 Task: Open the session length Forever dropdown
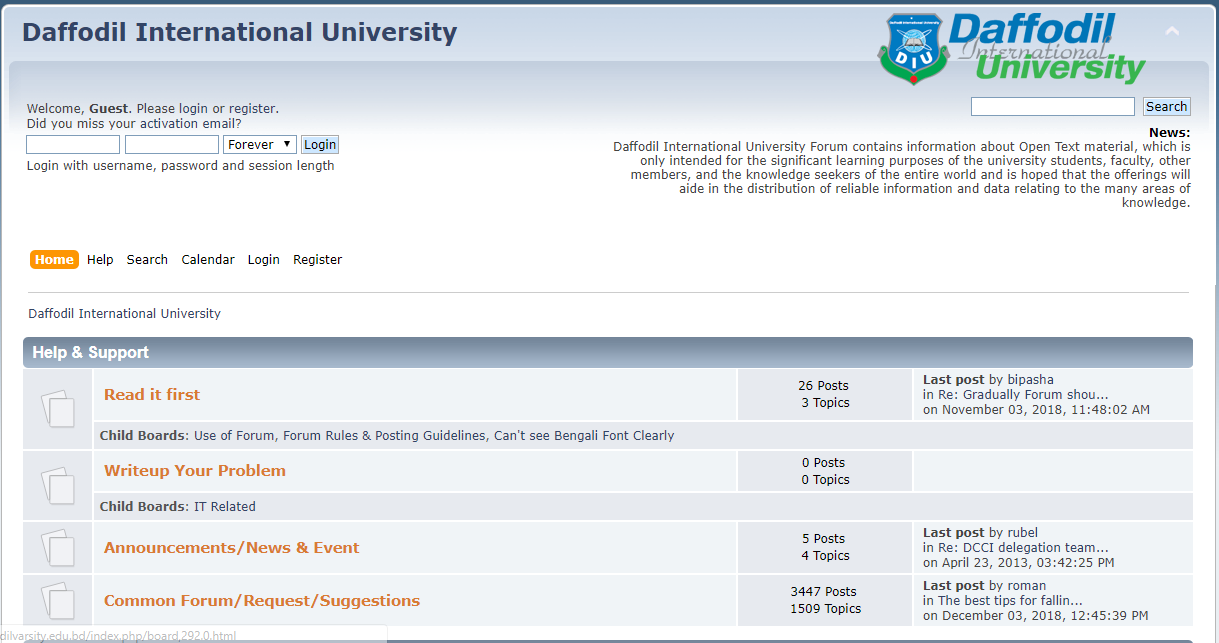click(x=260, y=144)
